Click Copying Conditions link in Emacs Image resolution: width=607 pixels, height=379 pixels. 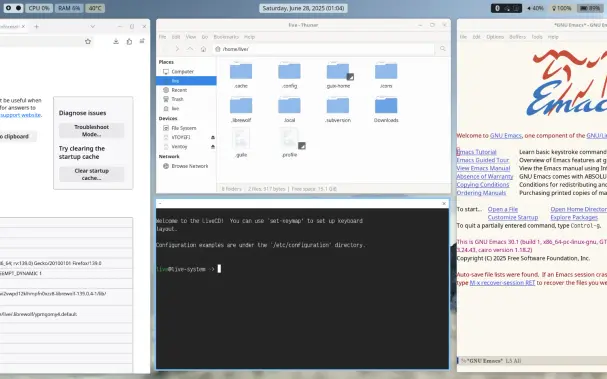coord(483,185)
